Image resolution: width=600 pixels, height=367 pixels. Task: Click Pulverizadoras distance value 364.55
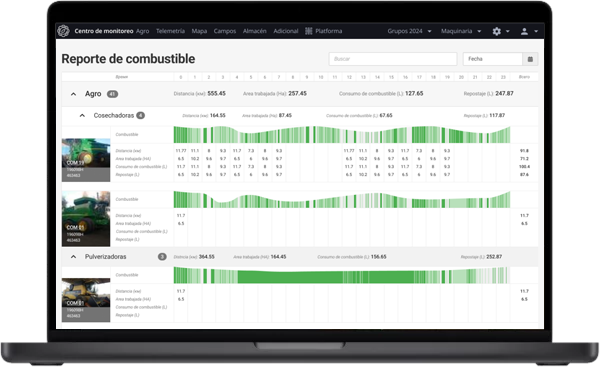pos(207,257)
